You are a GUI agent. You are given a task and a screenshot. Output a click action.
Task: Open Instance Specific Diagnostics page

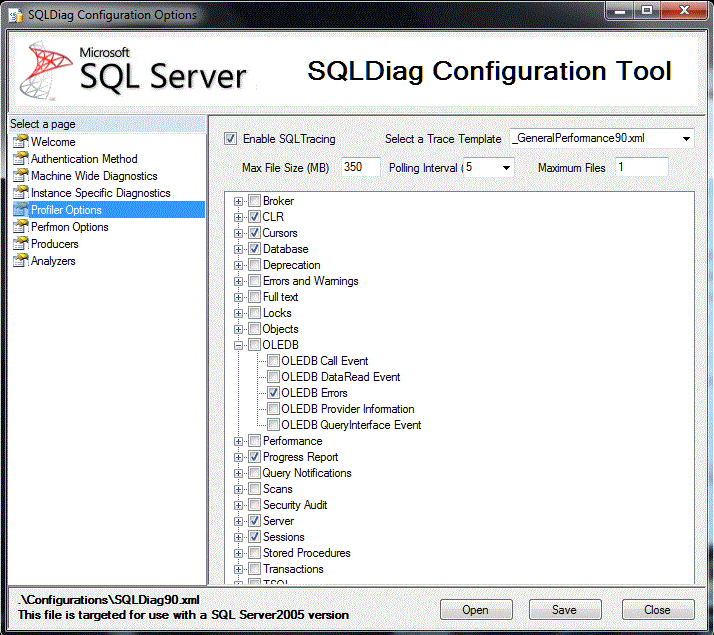tap(101, 193)
